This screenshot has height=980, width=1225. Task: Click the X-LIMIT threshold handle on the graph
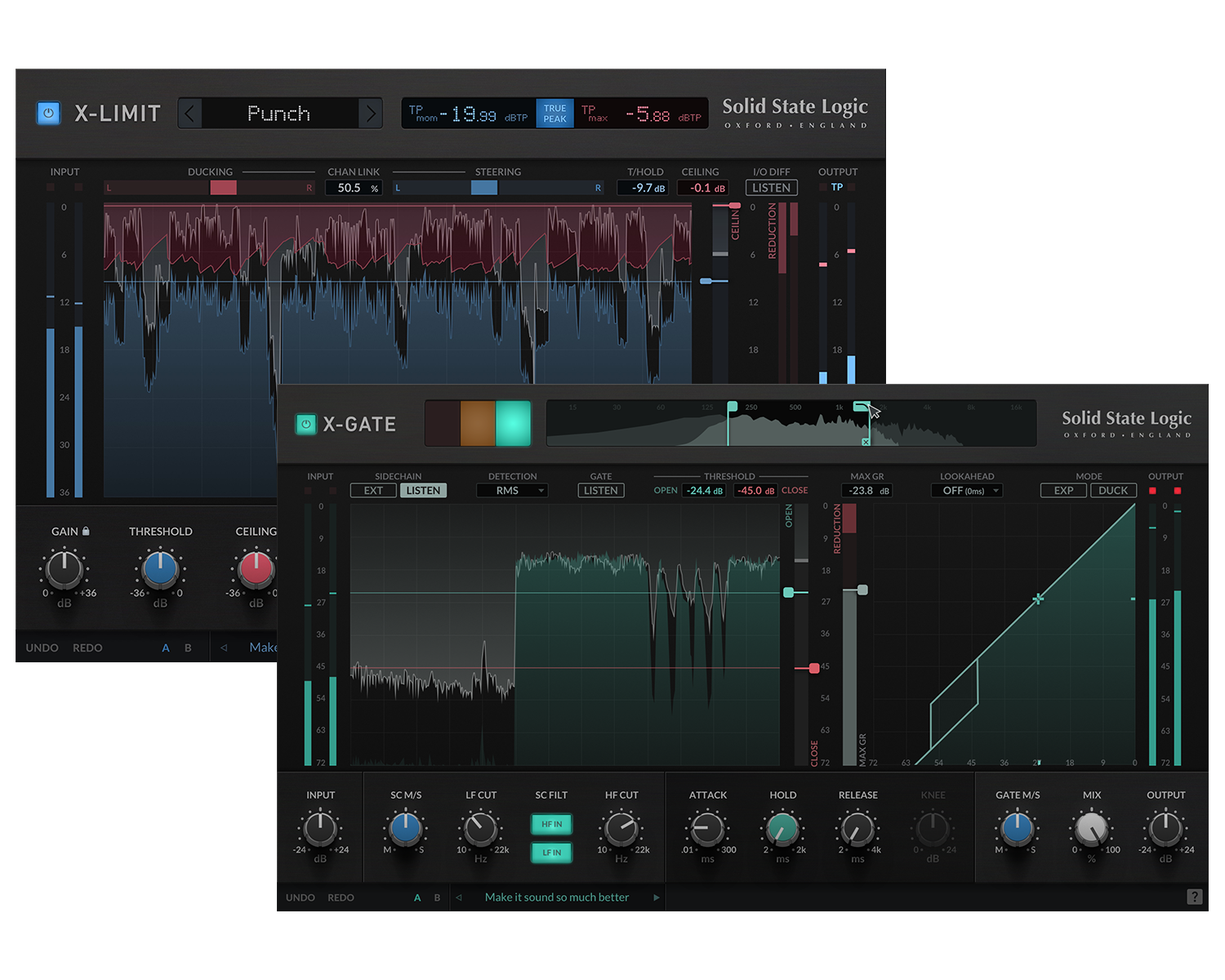706,281
